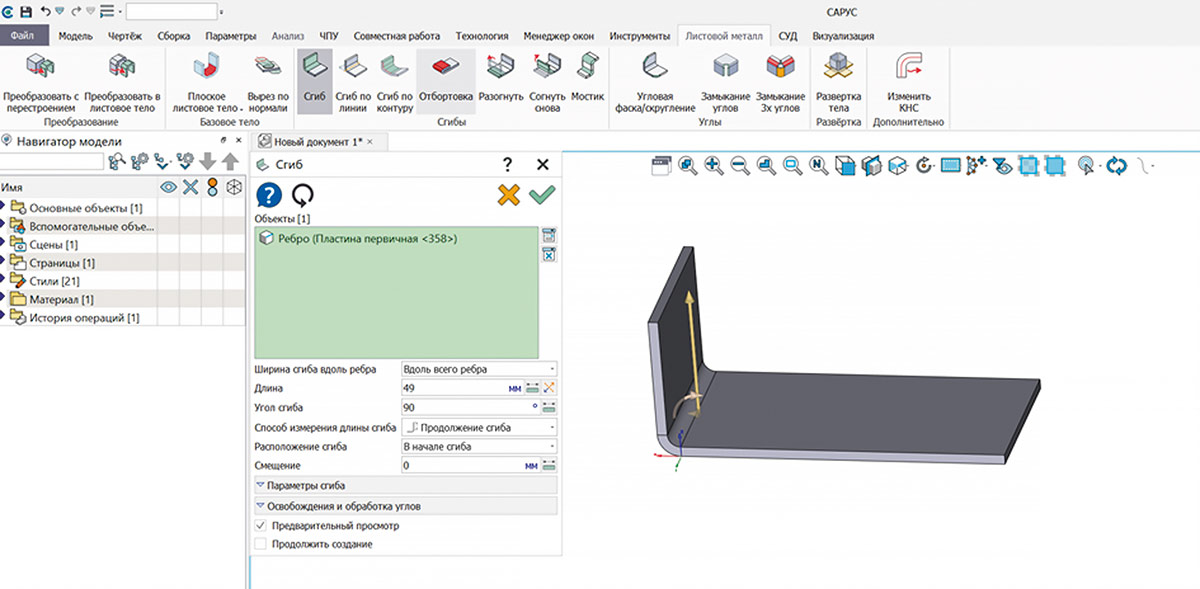Expand Стили [21] tree node
The height and width of the screenshot is (589, 1200).
click(x=3, y=281)
